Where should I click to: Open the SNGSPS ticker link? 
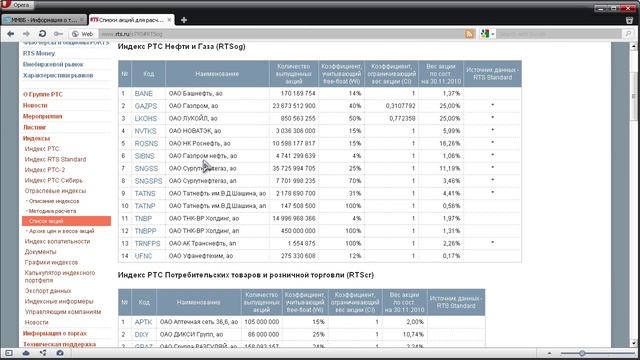point(148,181)
